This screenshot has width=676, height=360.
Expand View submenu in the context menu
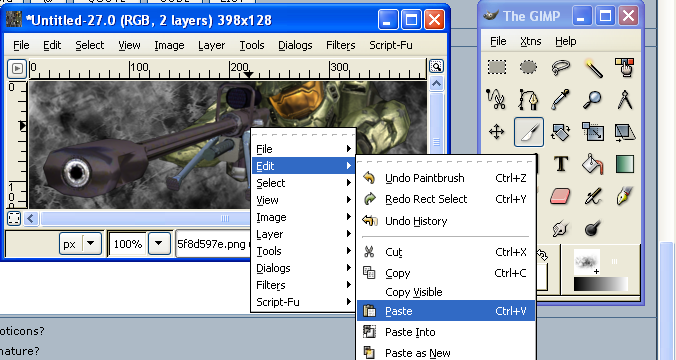pyautogui.click(x=303, y=200)
